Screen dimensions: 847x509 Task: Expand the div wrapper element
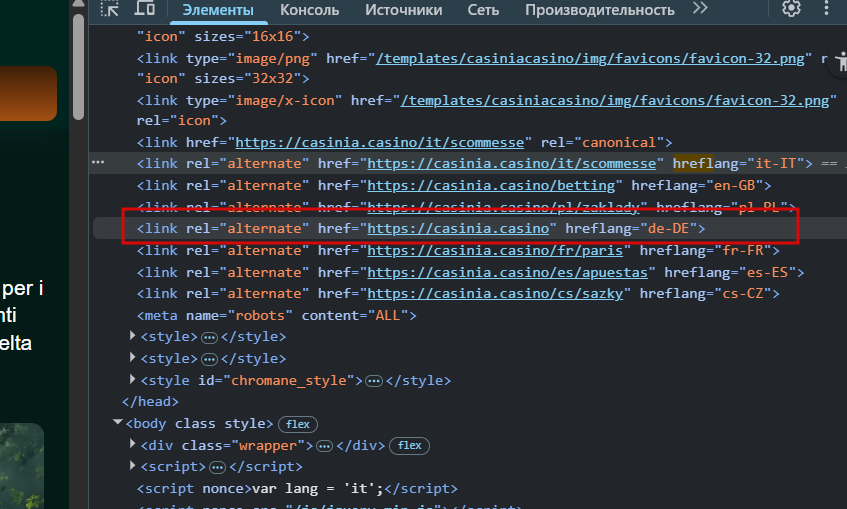(132, 444)
